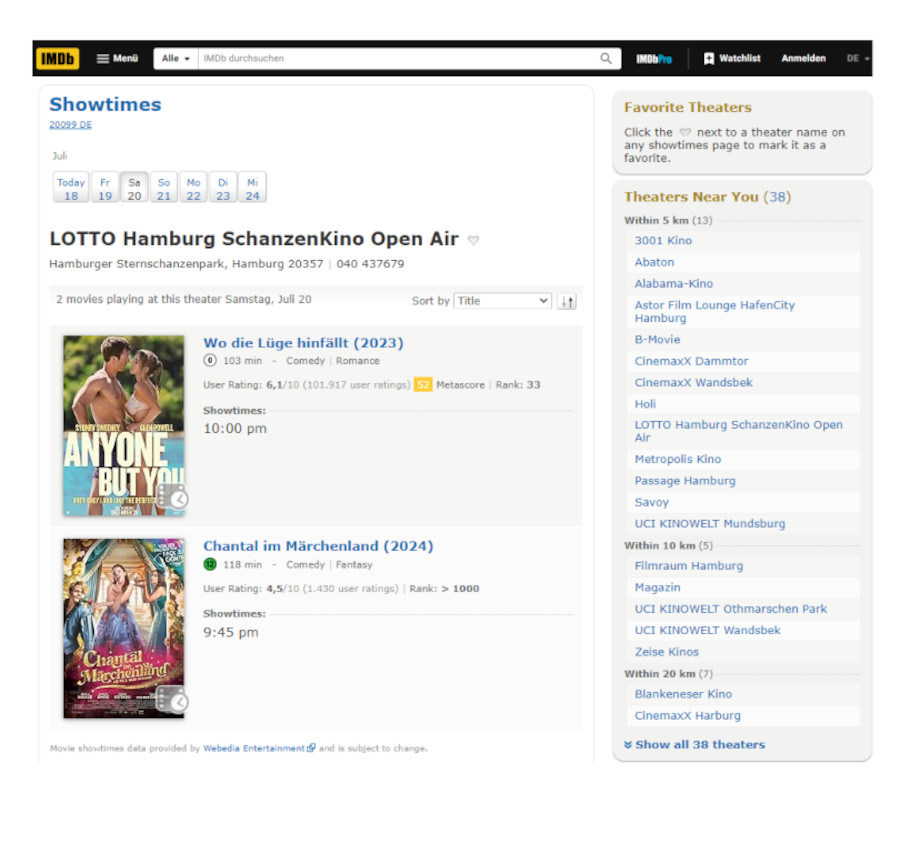900x844 pixels.
Task: Select the Mi 24 date tab
Action: [x=253, y=187]
